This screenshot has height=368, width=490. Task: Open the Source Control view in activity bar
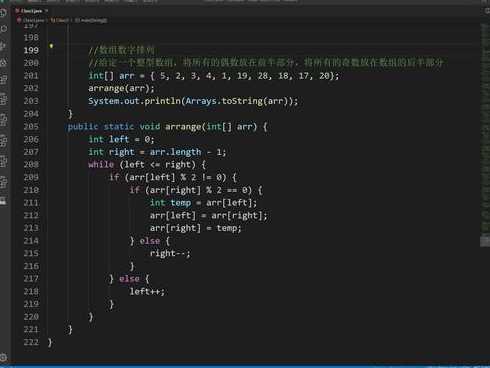coord(3,46)
